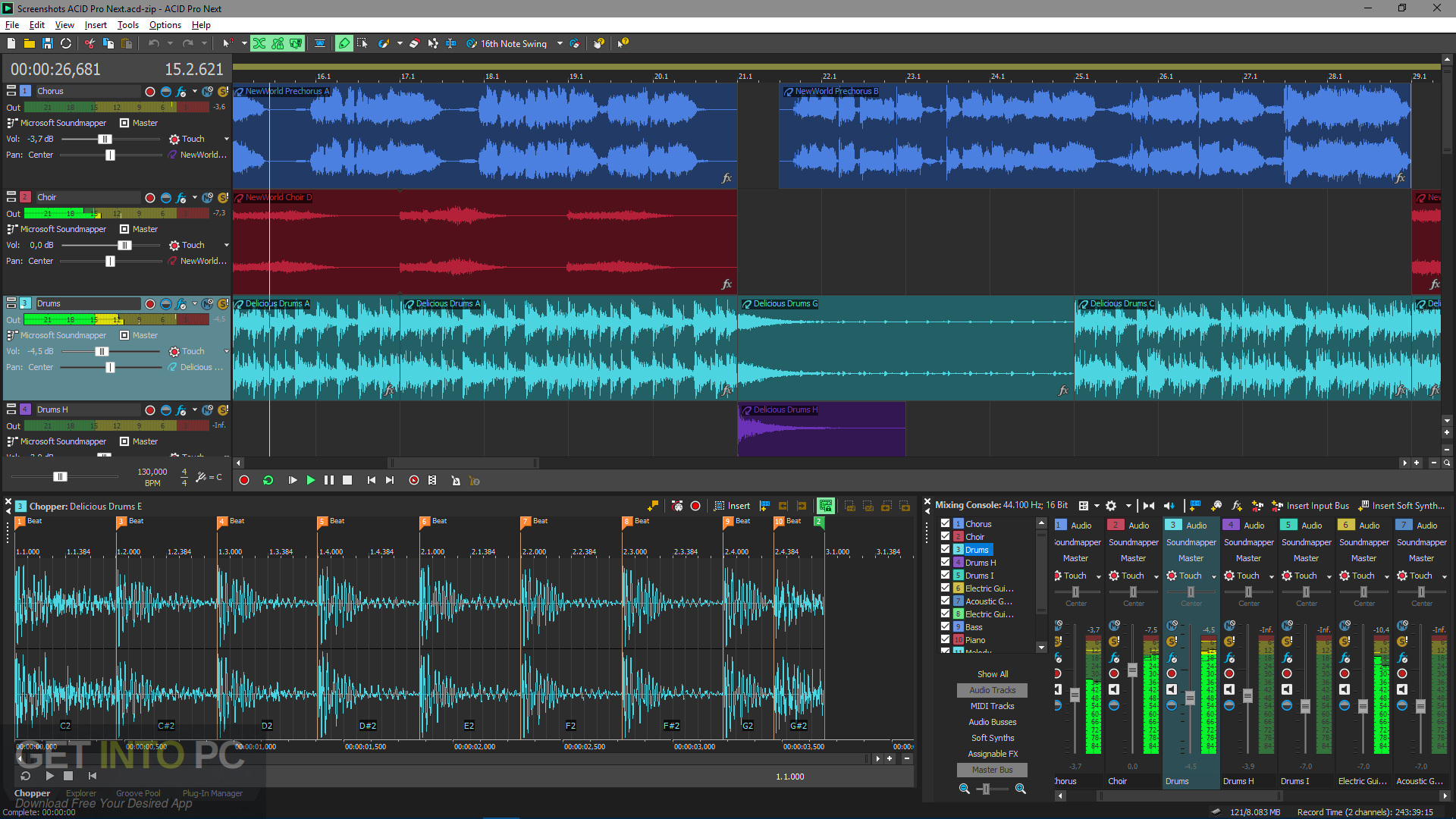Select the MIDI Tracks filter button

(x=993, y=706)
